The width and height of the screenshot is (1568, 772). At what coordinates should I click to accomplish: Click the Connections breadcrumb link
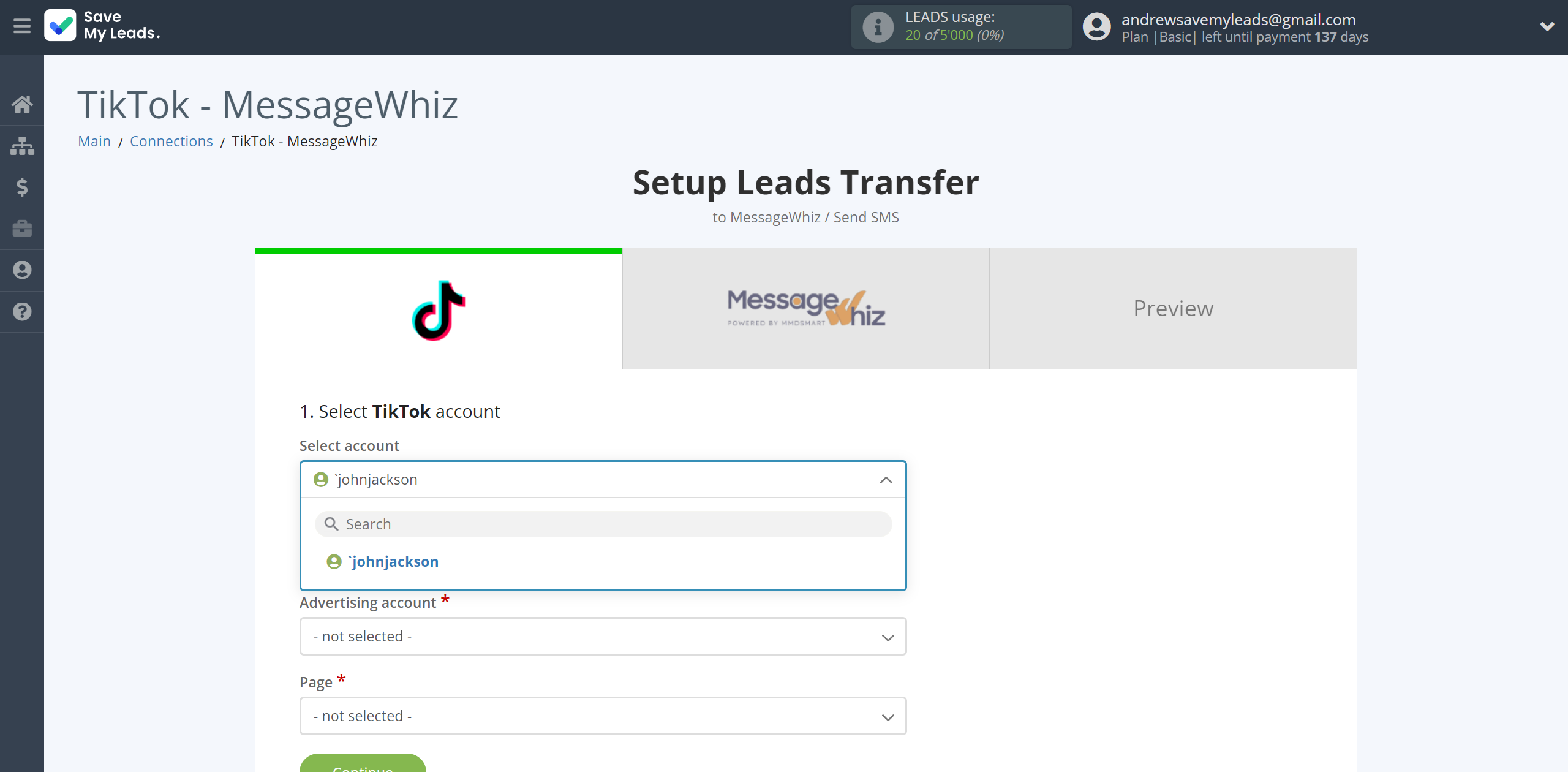pyautogui.click(x=171, y=140)
